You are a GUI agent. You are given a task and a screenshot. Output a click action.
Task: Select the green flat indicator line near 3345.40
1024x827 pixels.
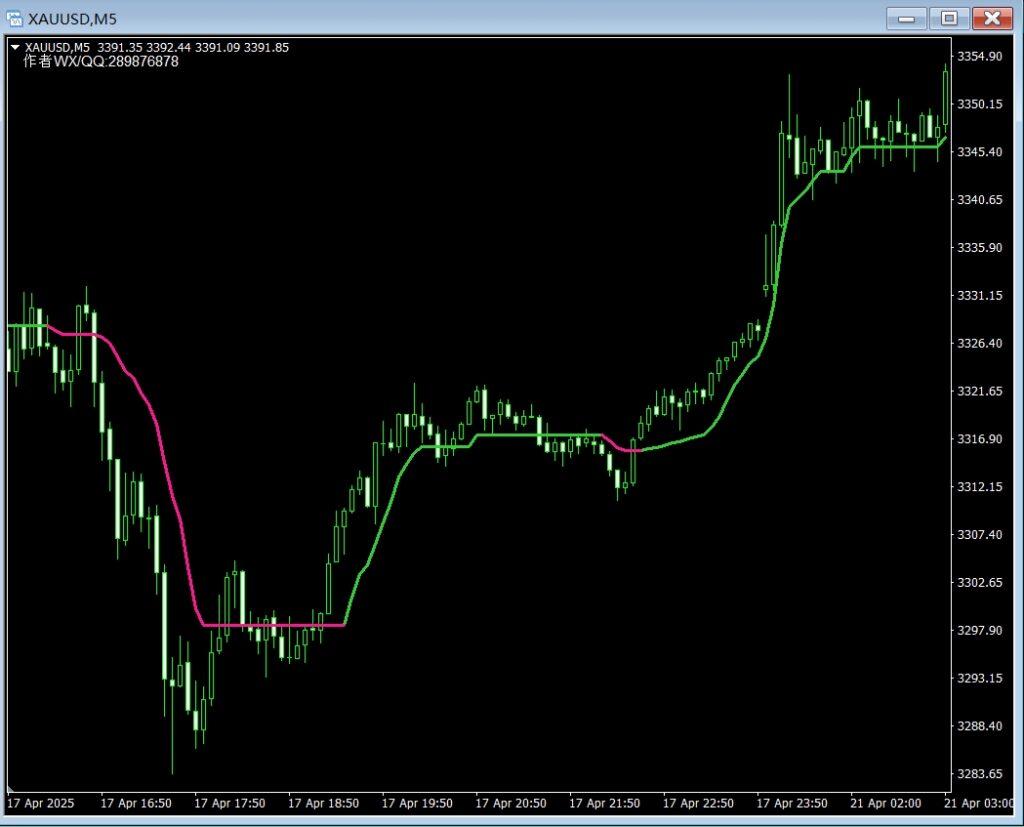coord(900,147)
